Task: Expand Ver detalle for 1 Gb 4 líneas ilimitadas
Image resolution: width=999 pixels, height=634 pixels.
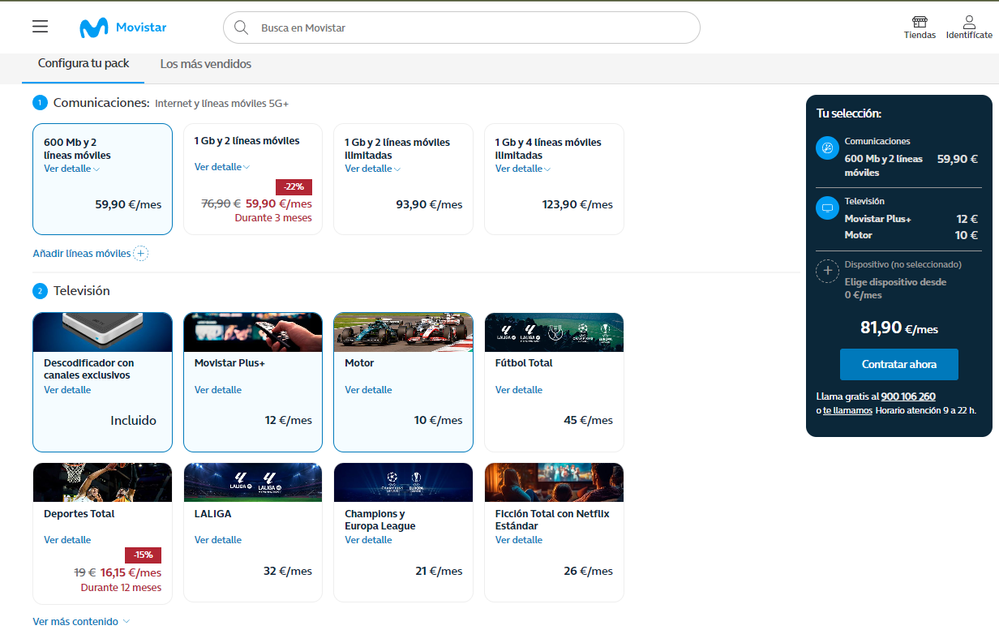Action: tap(522, 169)
